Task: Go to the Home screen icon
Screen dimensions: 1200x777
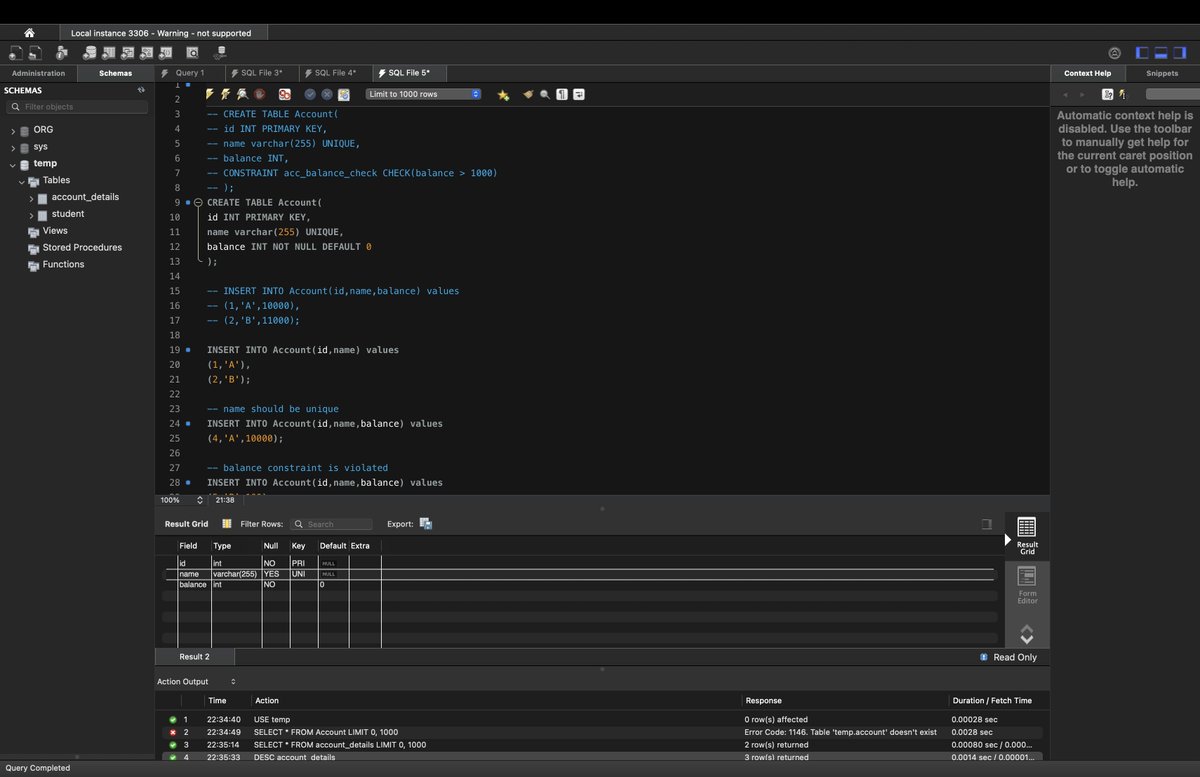Action: coord(29,33)
